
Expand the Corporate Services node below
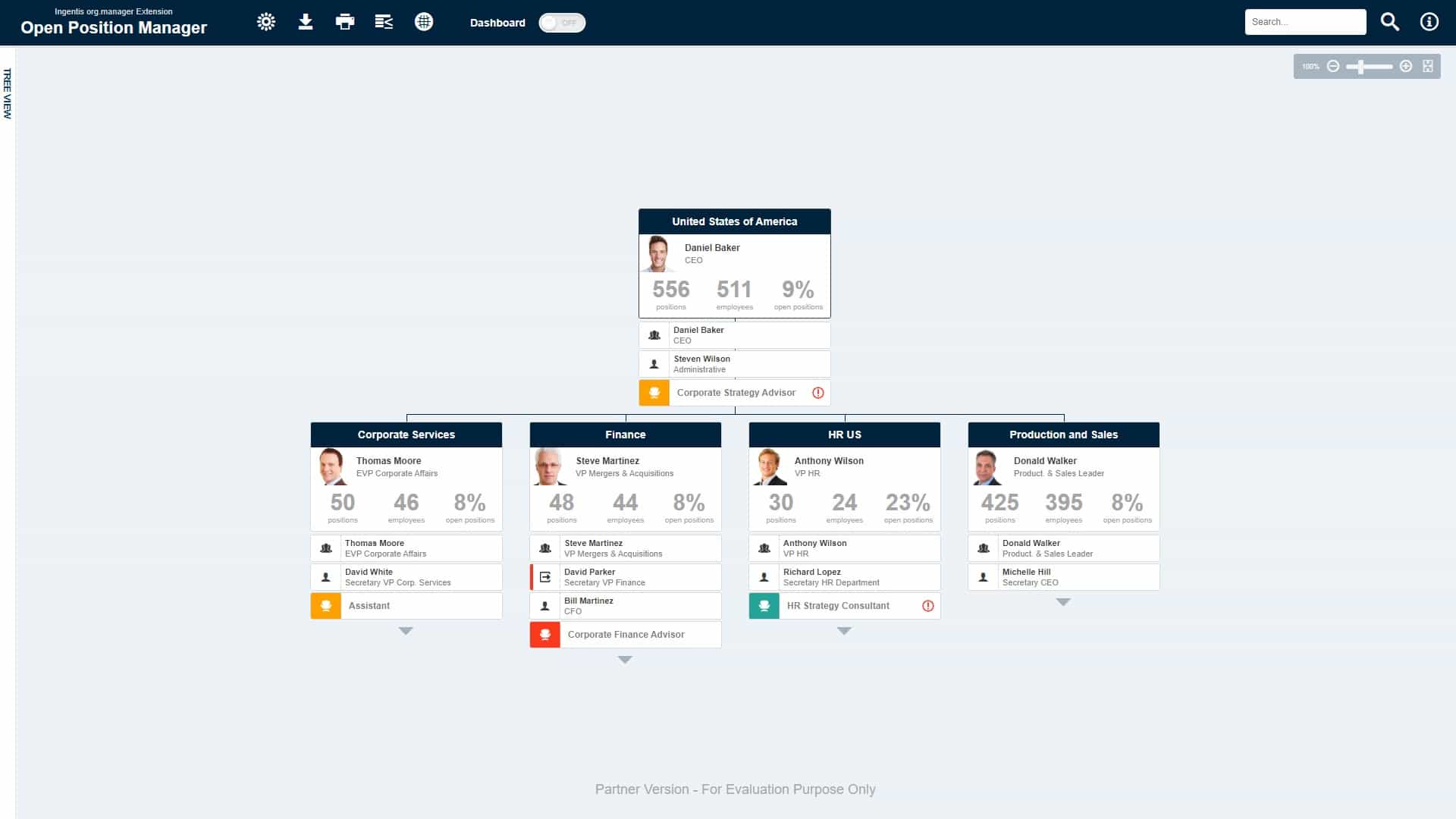[406, 631]
